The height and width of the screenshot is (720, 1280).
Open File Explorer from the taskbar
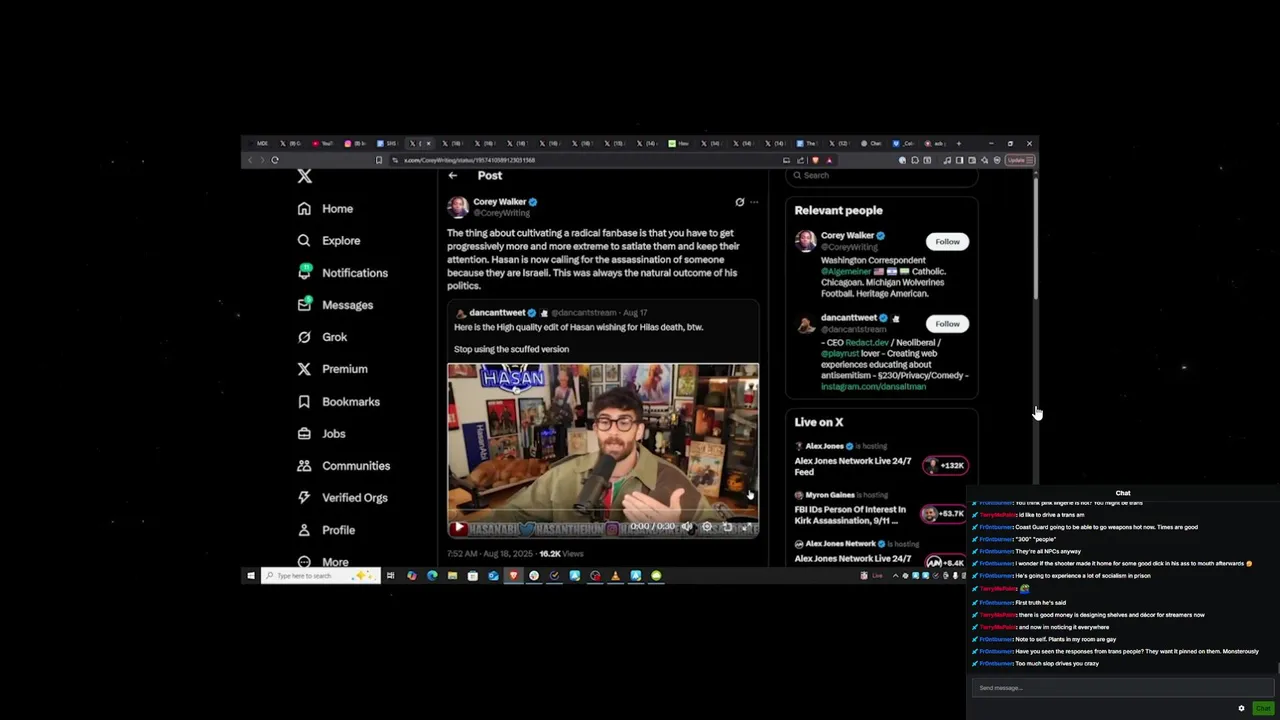click(452, 576)
